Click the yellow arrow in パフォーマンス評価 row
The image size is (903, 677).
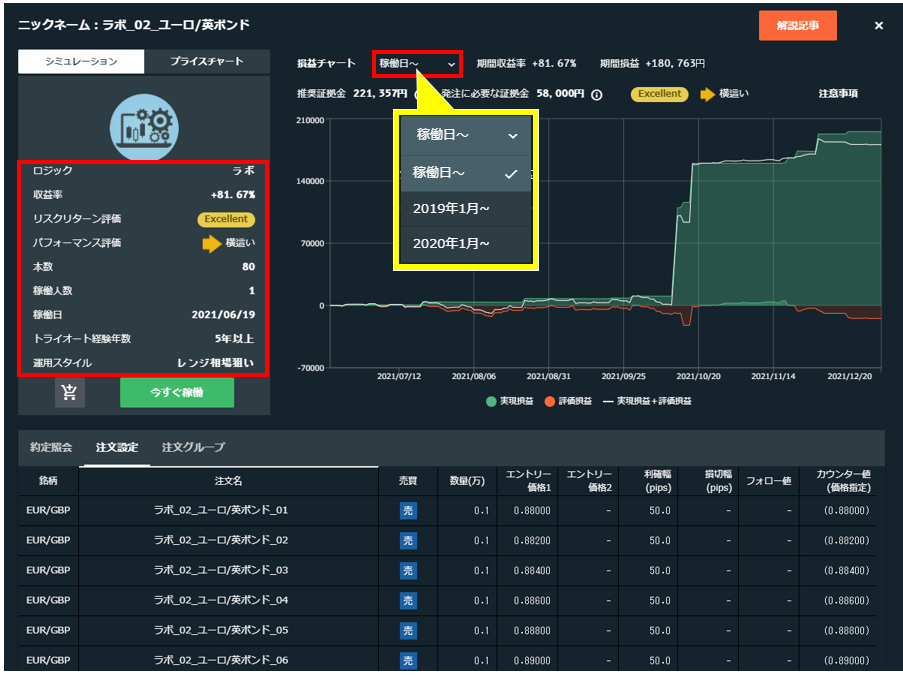tap(211, 244)
